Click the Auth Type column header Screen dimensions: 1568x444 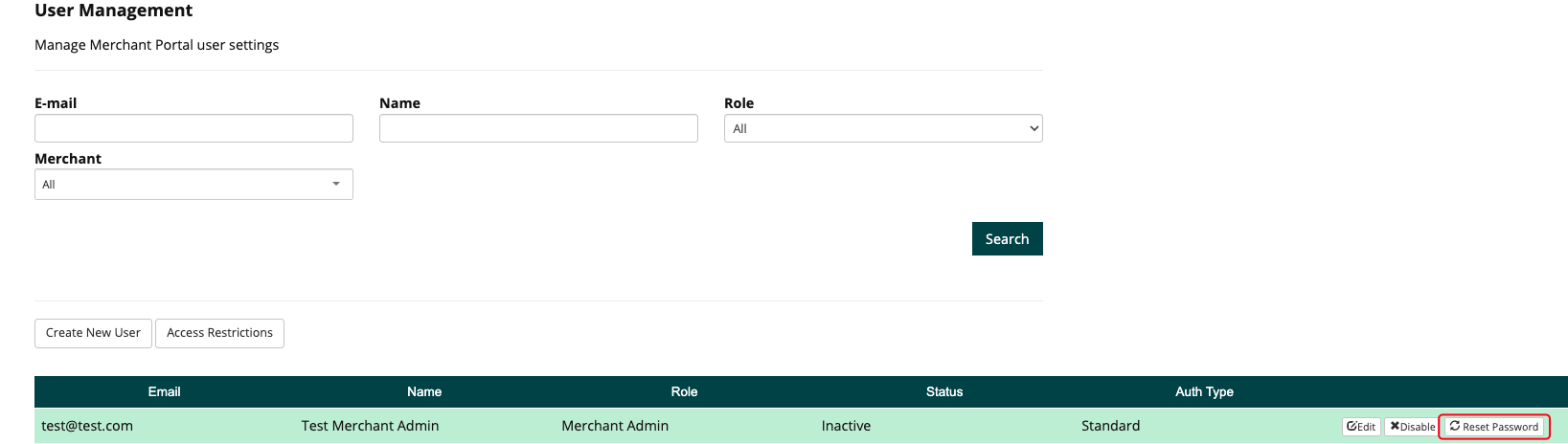(x=1204, y=391)
